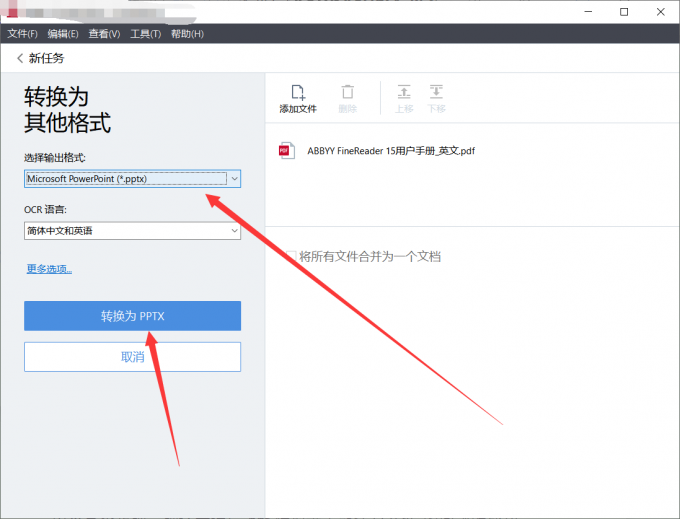Open the View (V) menu
Image resolution: width=680 pixels, height=519 pixels.
click(104, 34)
